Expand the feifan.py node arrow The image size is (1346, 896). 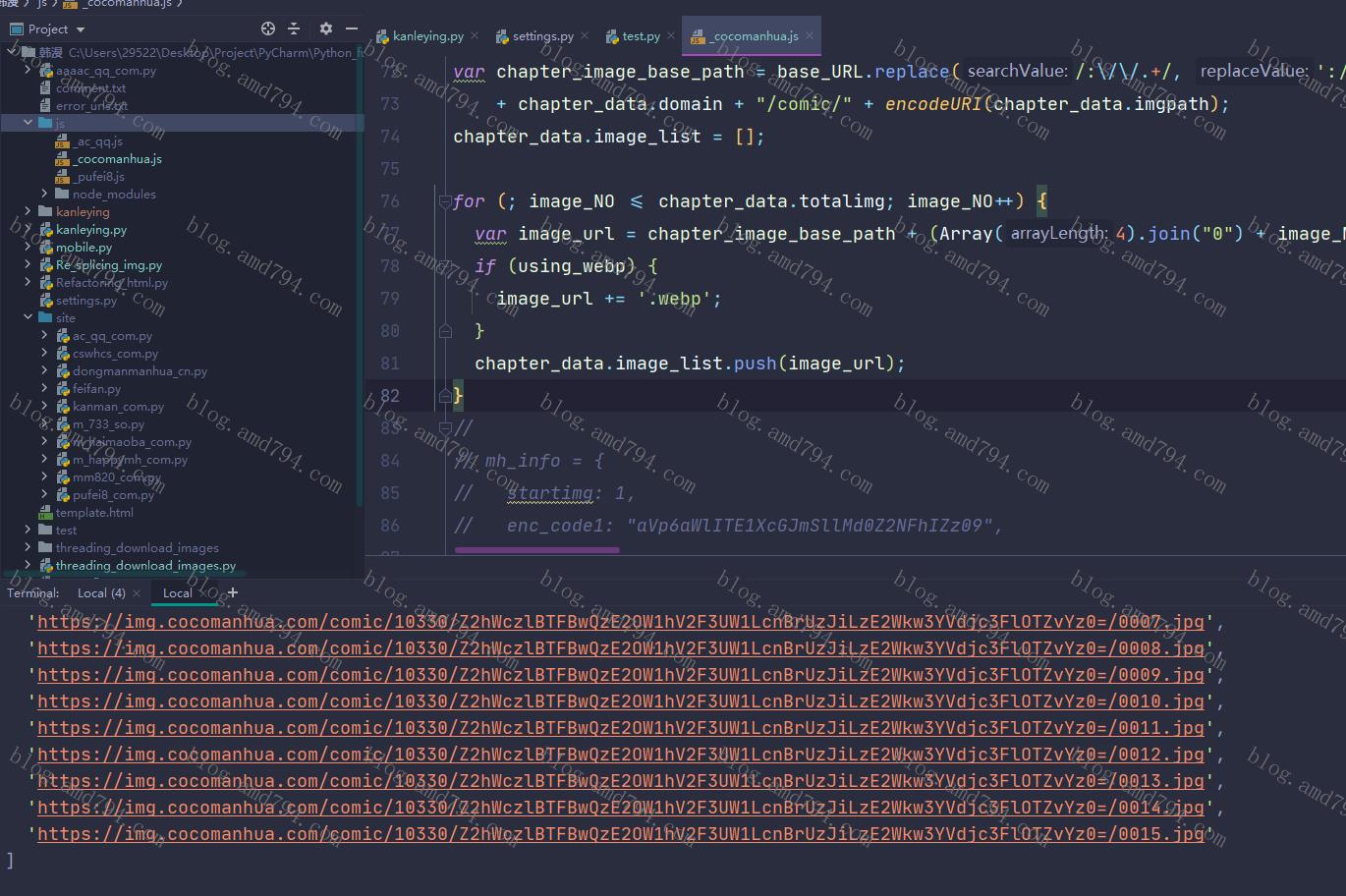44,388
